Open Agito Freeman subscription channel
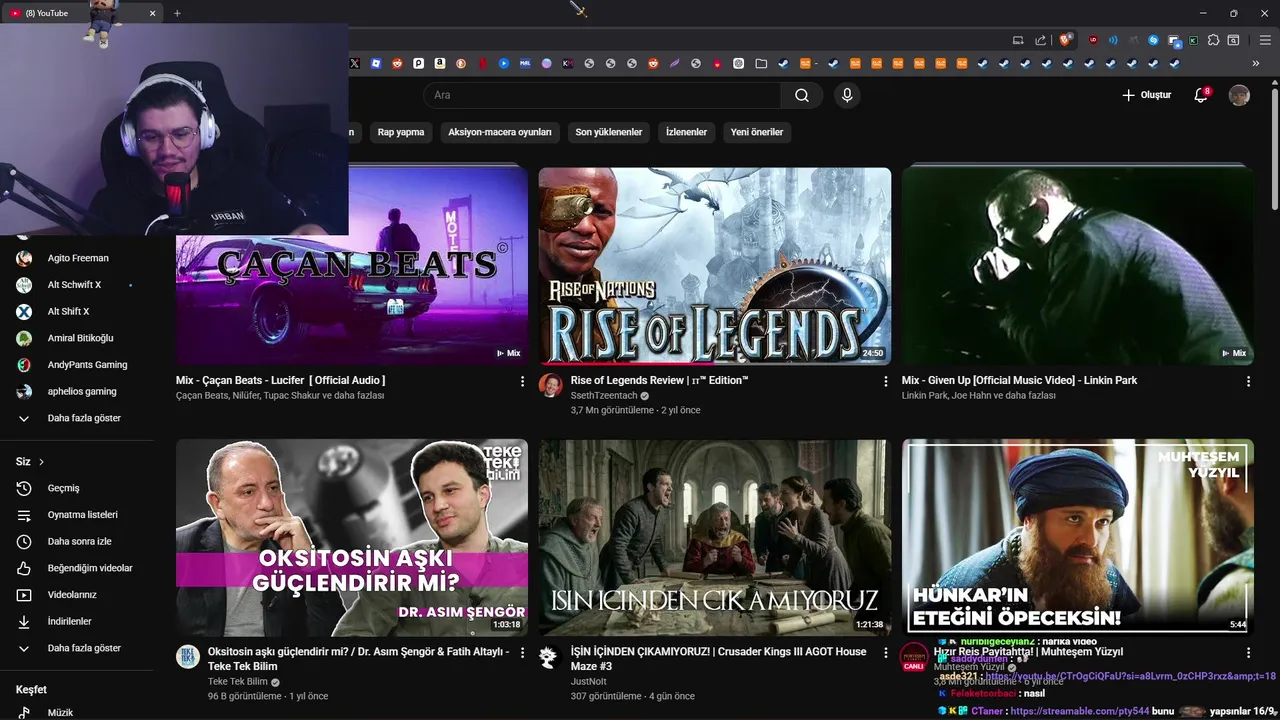 click(77, 258)
